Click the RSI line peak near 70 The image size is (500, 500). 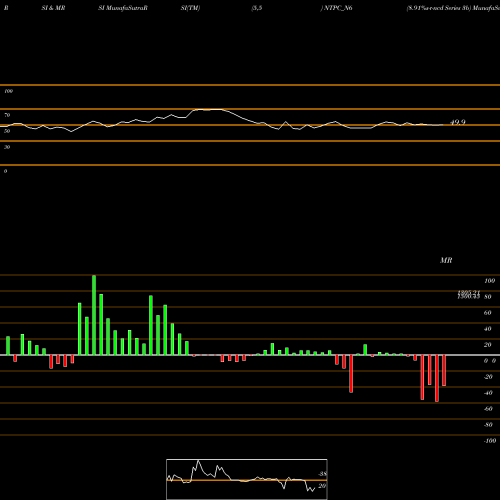pyautogui.click(x=208, y=109)
